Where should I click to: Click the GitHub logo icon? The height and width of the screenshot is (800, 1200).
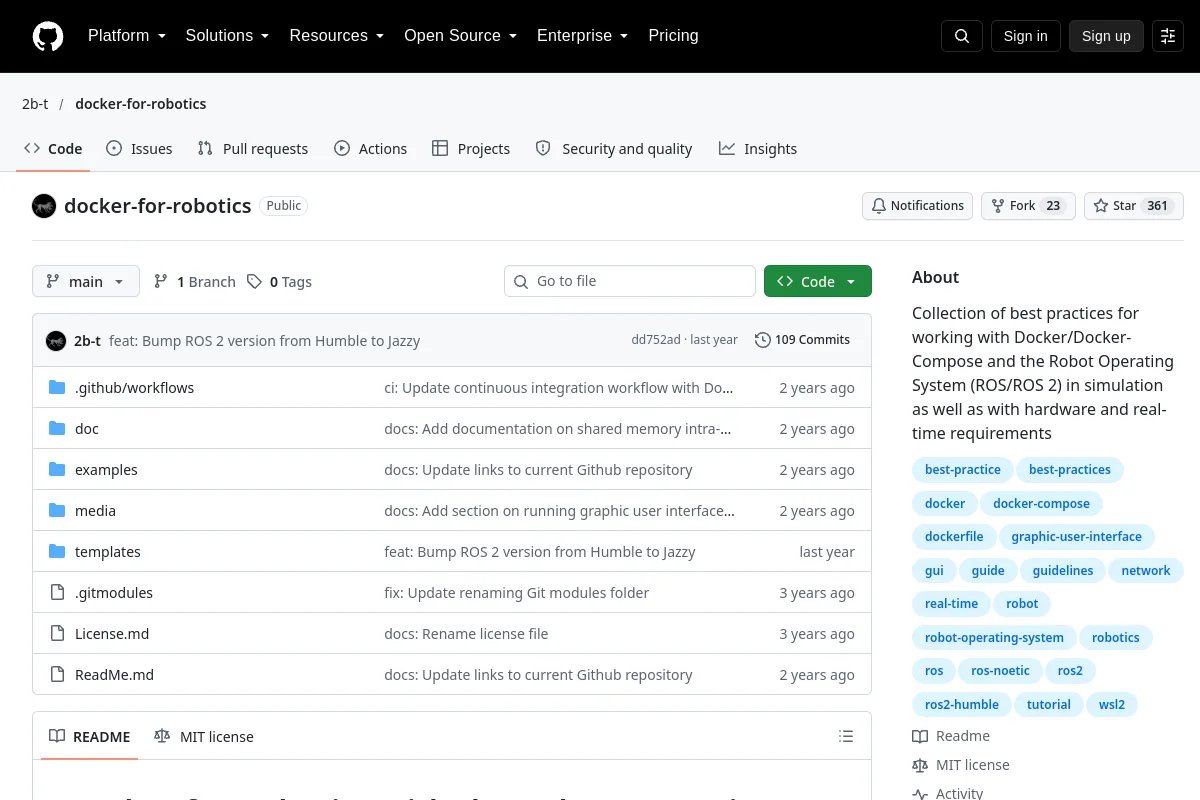[48, 36]
